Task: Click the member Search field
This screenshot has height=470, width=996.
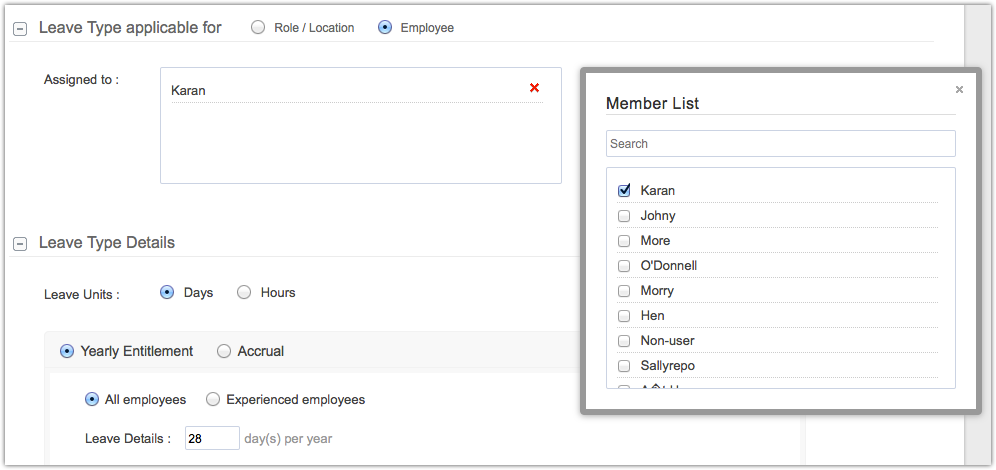Action: 780,144
